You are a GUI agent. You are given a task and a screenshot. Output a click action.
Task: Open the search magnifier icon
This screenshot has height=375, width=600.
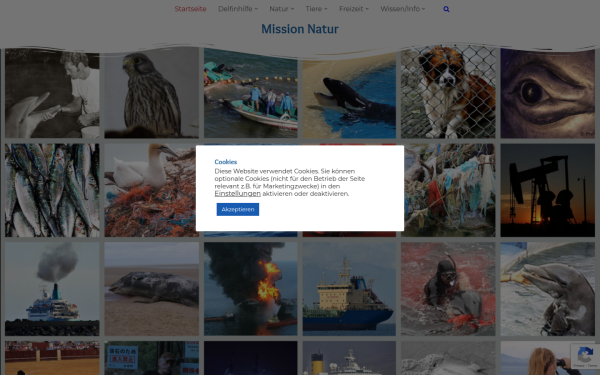pyautogui.click(x=446, y=9)
